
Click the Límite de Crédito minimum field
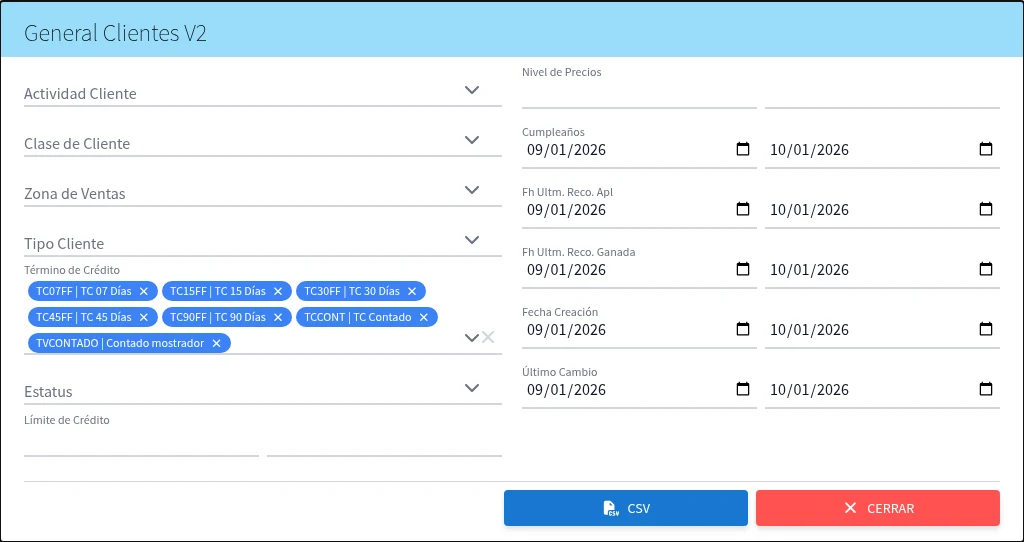coord(141,443)
